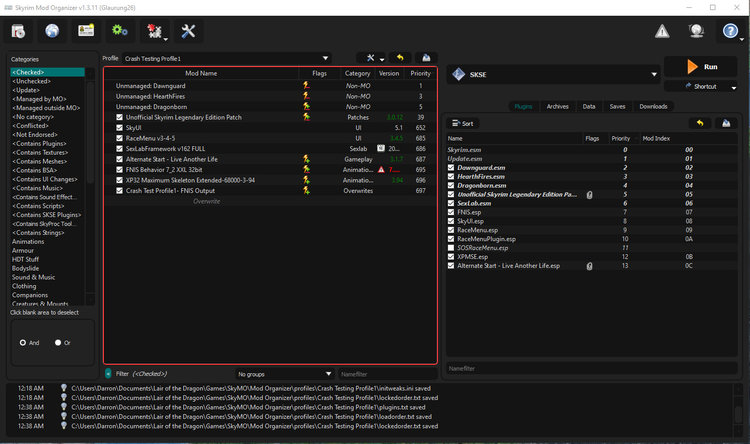Select the Or filter radio button
The image size is (750, 444).
58,343
